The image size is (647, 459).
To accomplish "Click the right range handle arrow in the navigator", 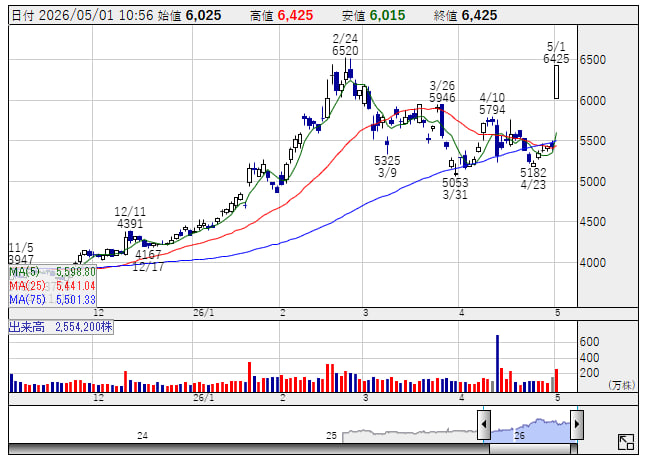I will (x=576, y=425).
